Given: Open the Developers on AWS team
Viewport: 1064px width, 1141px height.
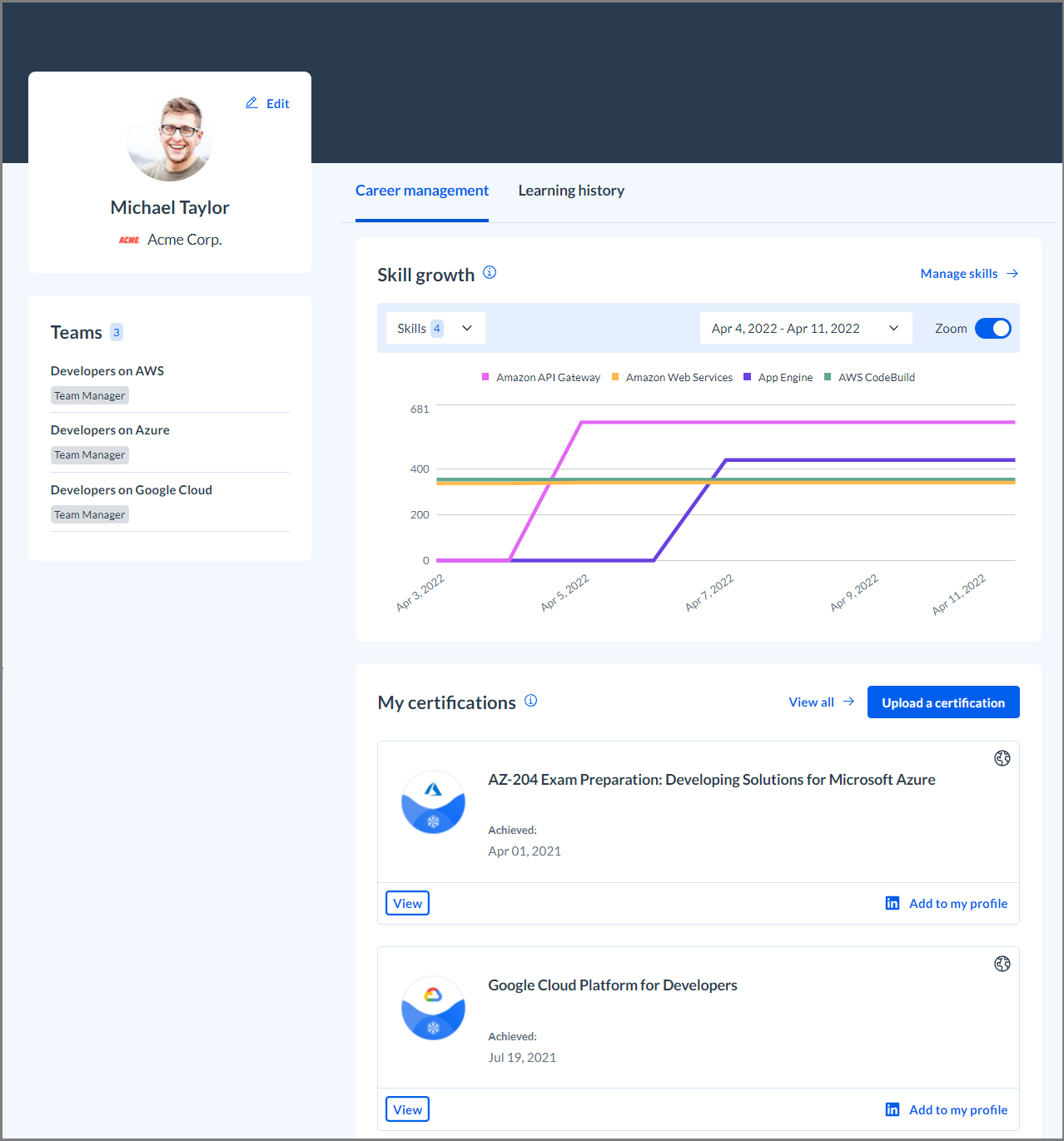Looking at the screenshot, I should 107,370.
